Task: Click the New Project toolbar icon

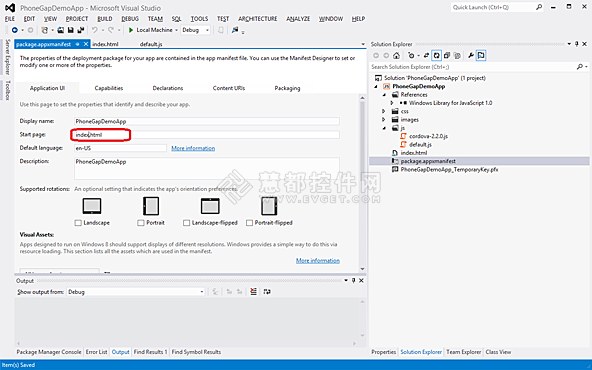Action: click(x=45, y=30)
